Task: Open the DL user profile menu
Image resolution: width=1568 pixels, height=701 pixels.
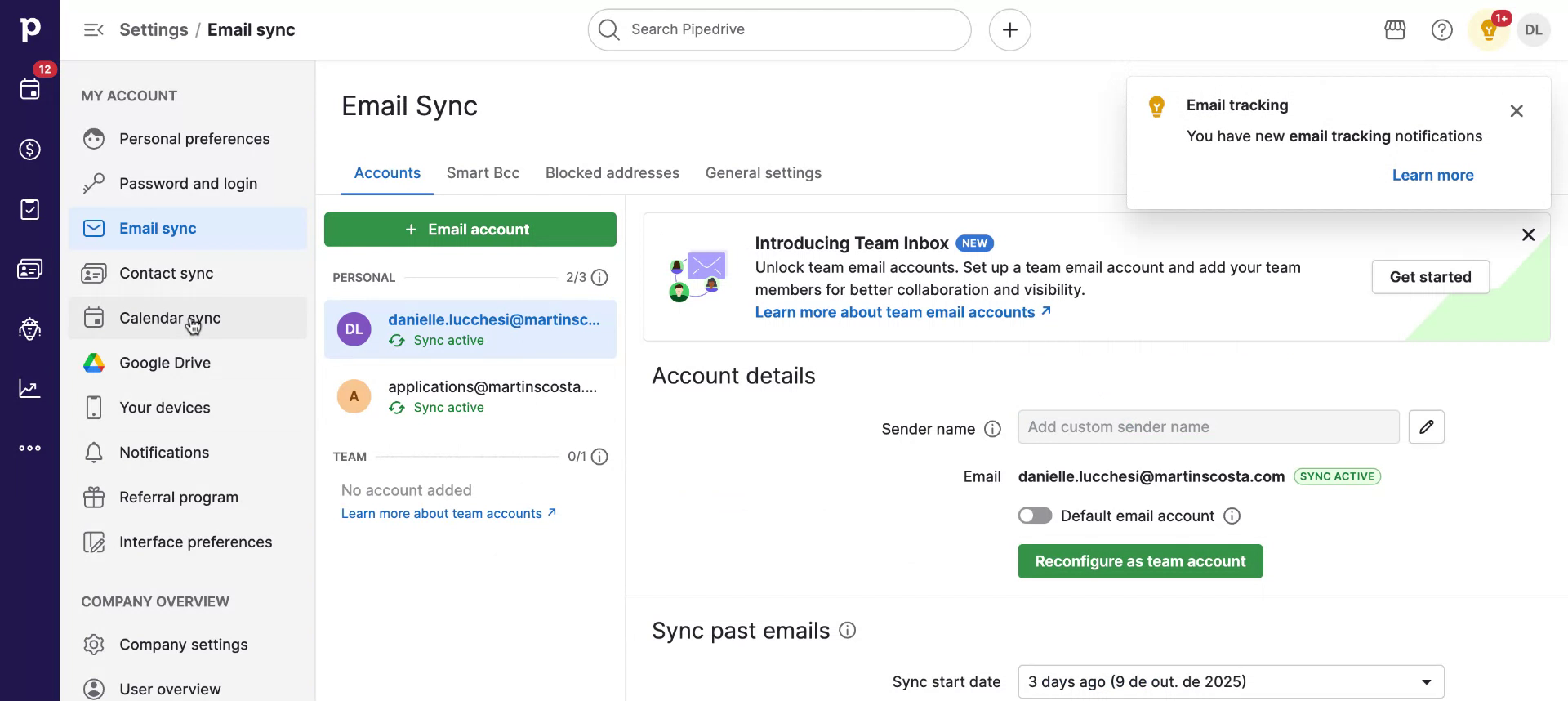Action: click(1533, 30)
